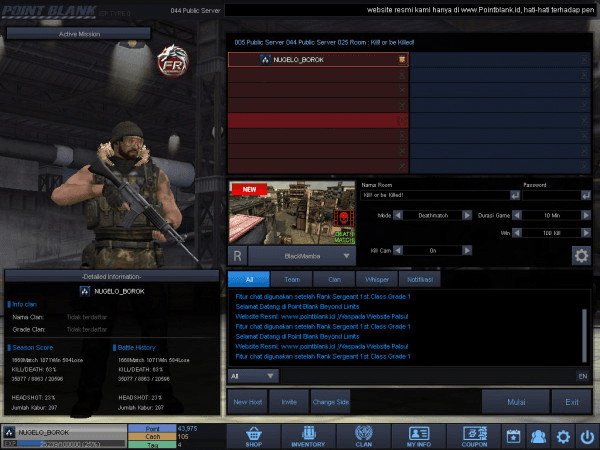The image size is (600, 450).
Task: Select the Notifikasi chat tab
Action: pos(420,279)
